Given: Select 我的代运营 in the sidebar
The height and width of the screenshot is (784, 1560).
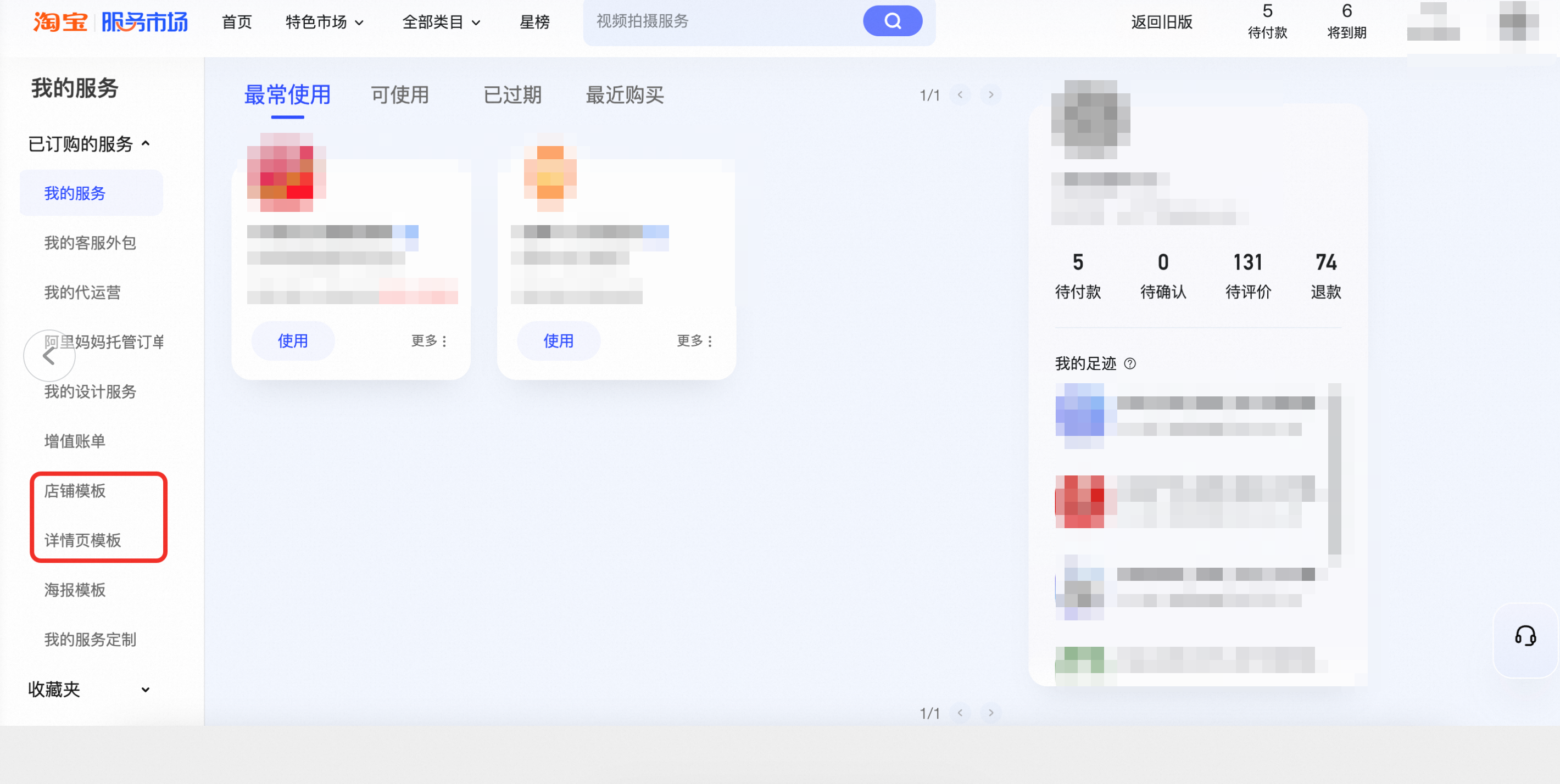Looking at the screenshot, I should tap(82, 293).
